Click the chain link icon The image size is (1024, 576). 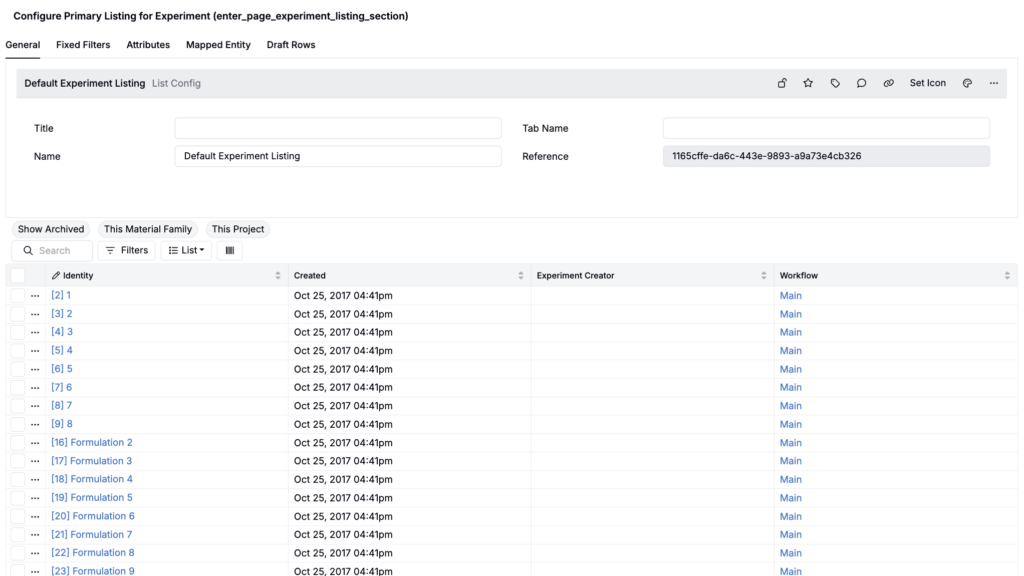[888, 83]
